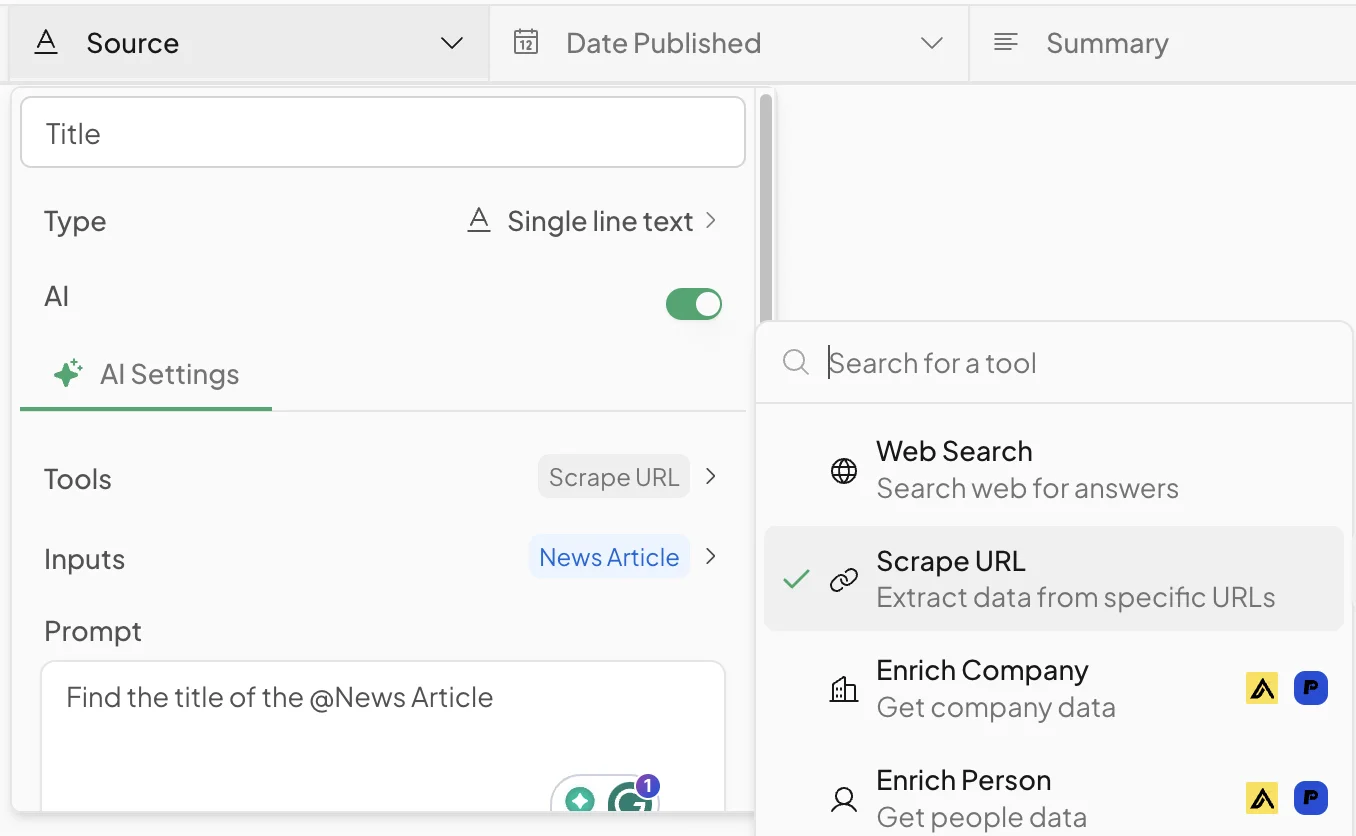Click the field settings panel scrollbar
This screenshot has height=836, width=1356.
(x=766, y=210)
